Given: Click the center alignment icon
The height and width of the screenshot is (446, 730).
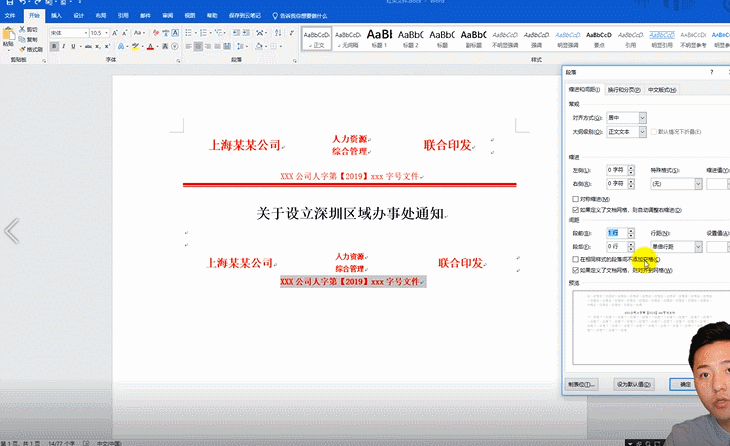Looking at the screenshot, I should [x=198, y=47].
